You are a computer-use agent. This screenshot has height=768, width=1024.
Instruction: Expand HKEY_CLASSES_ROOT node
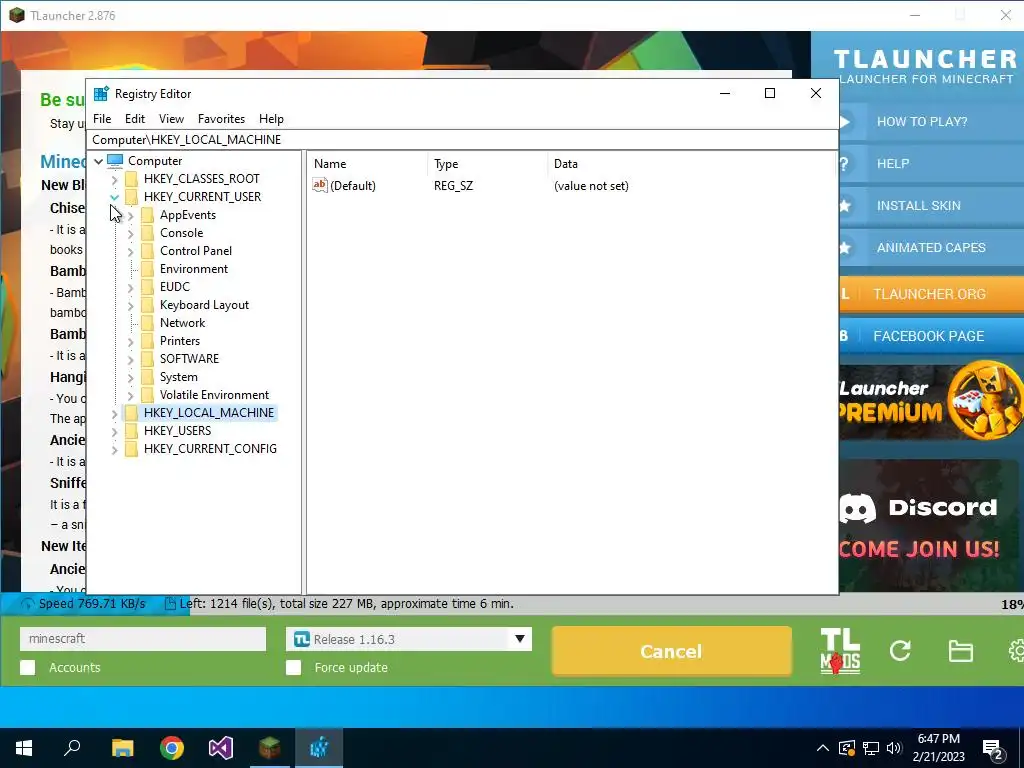coord(114,179)
